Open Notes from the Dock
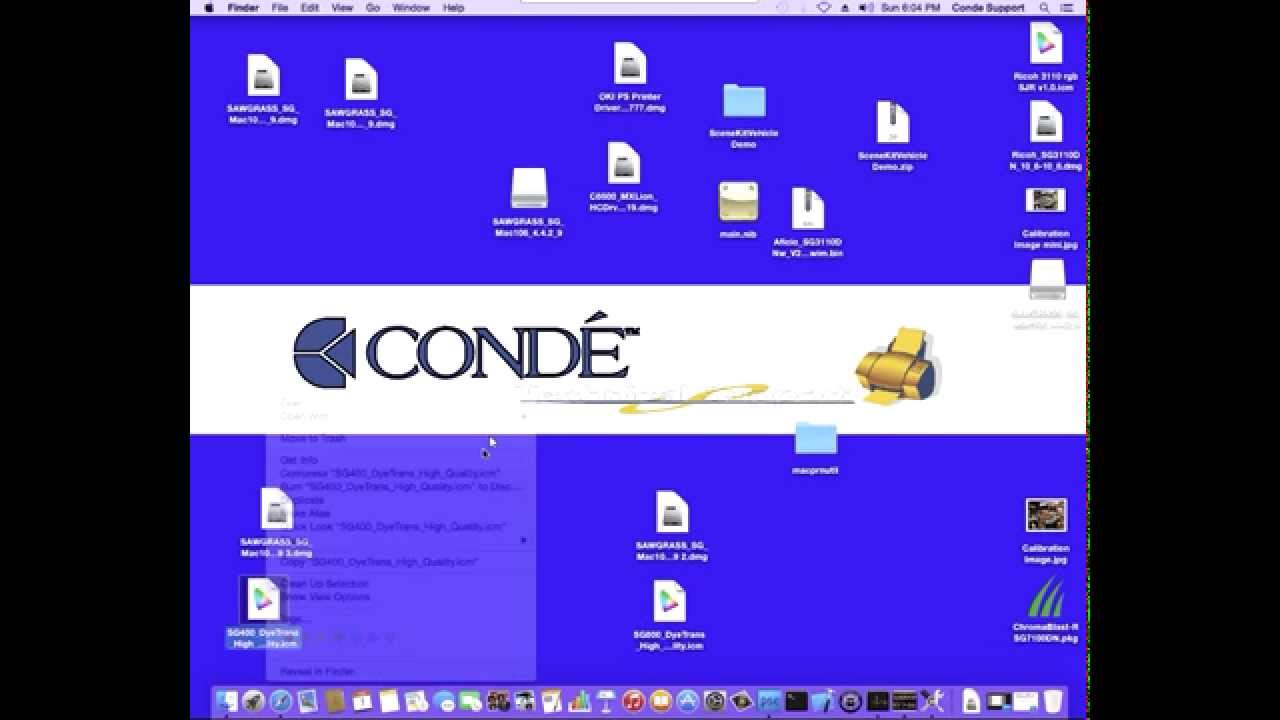This screenshot has width=1280, height=720. click(x=389, y=701)
